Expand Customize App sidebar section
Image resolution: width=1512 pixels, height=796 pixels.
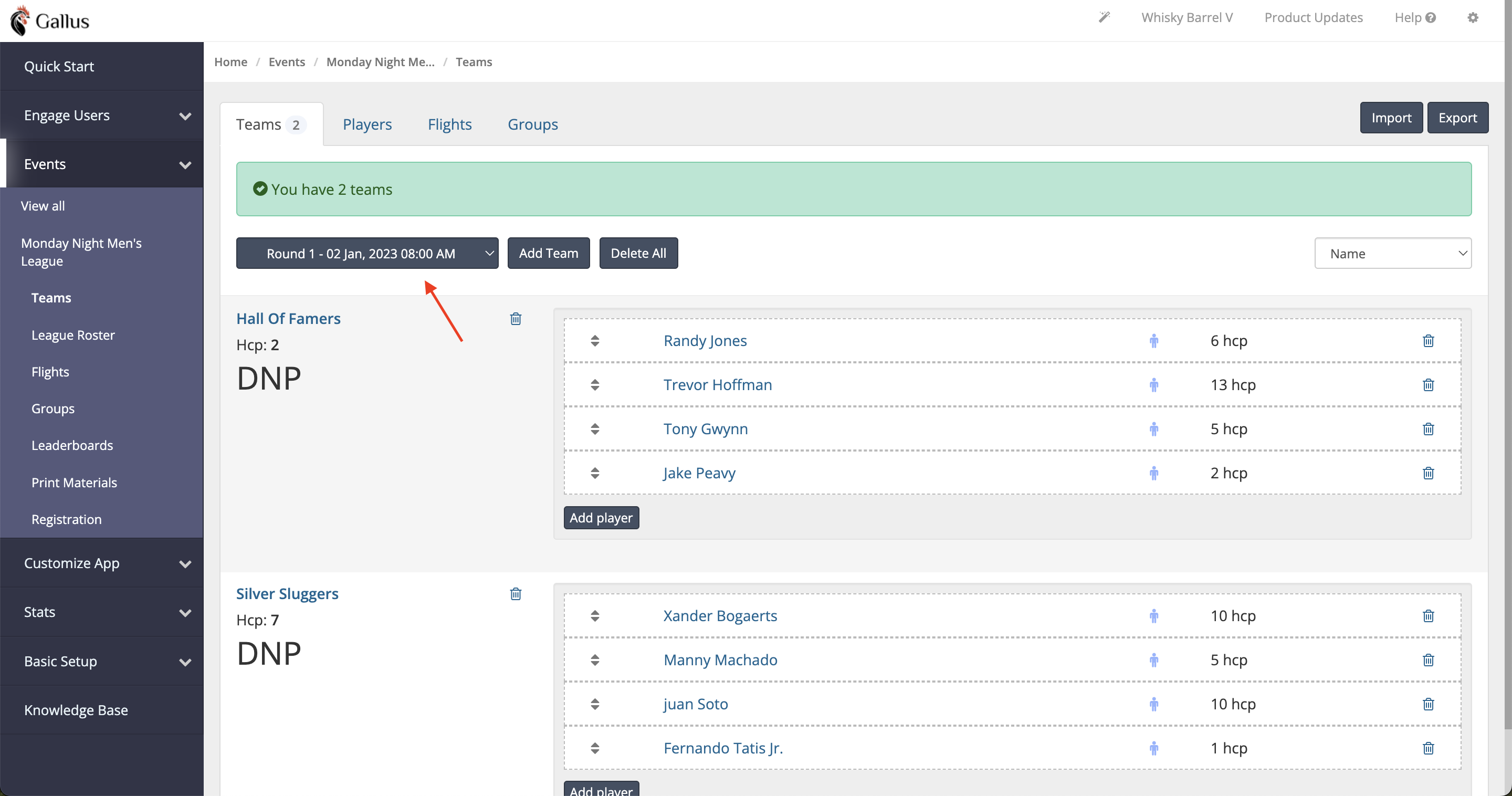[102, 563]
